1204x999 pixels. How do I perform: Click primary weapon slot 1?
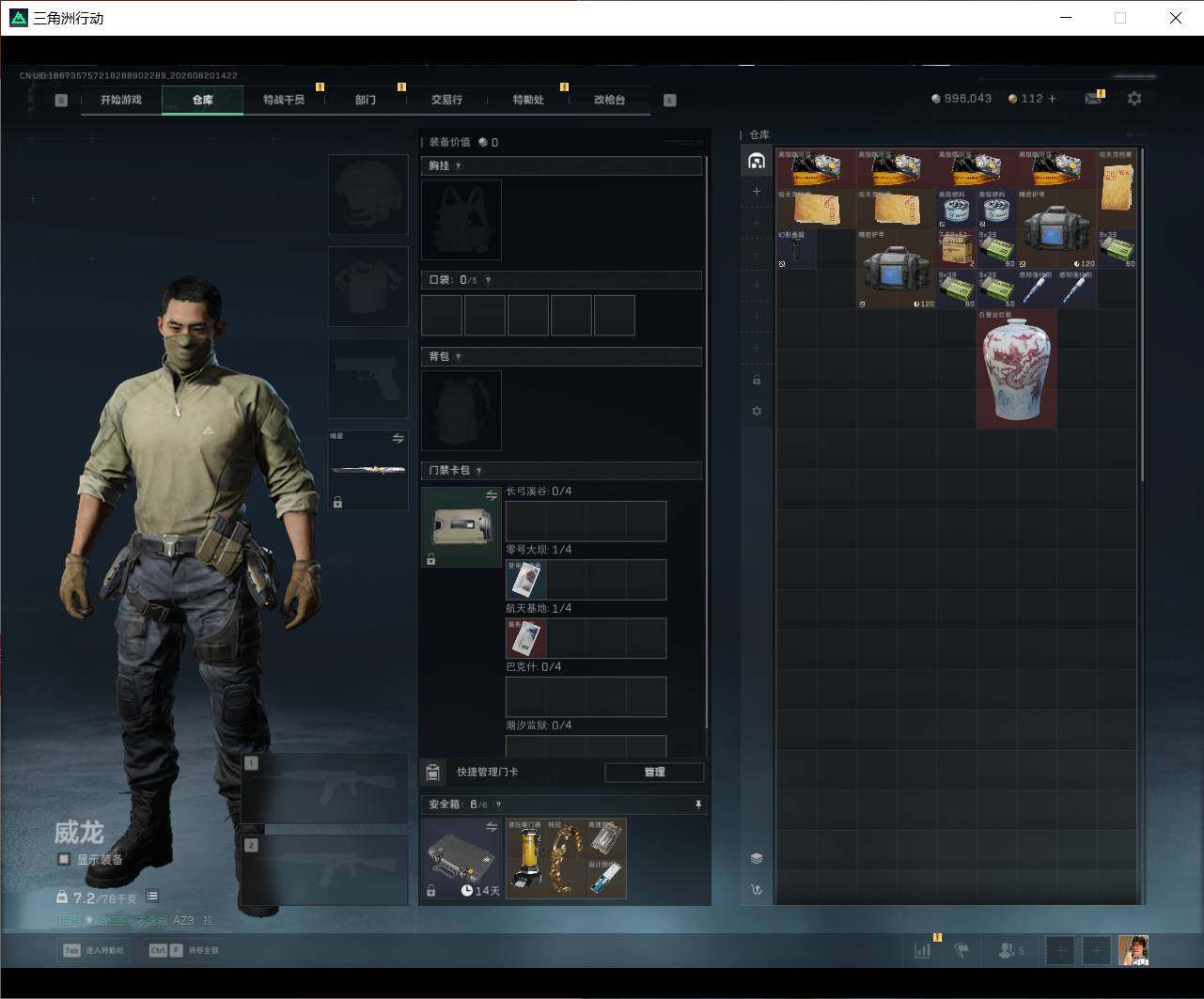324,789
